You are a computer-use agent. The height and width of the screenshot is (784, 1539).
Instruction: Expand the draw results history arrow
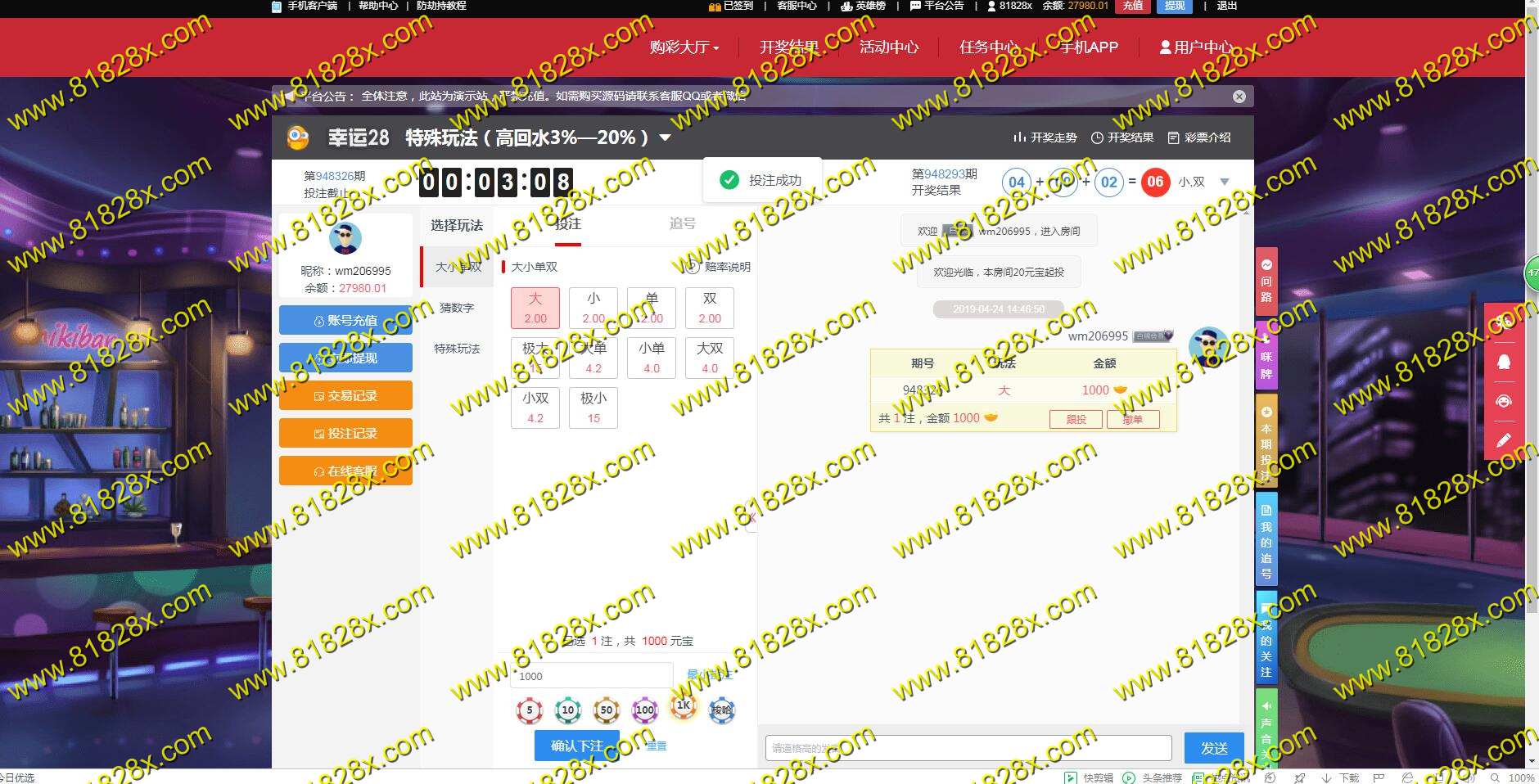coord(1225,182)
